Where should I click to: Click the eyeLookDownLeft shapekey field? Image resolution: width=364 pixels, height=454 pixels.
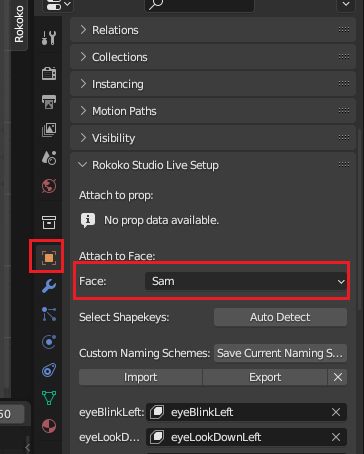pyautogui.click(x=246, y=437)
